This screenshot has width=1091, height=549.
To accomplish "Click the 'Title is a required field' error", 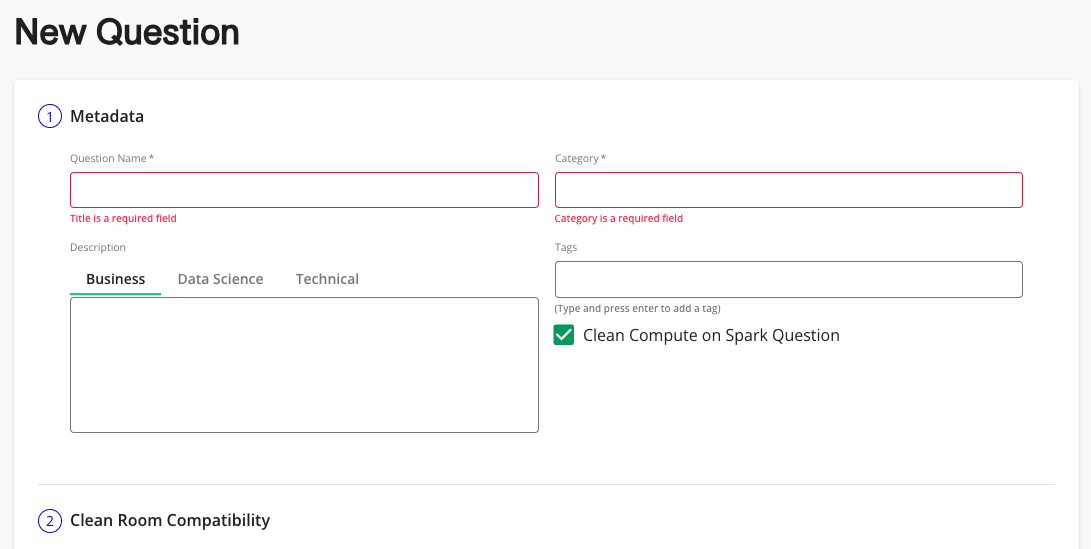I will tap(123, 218).
